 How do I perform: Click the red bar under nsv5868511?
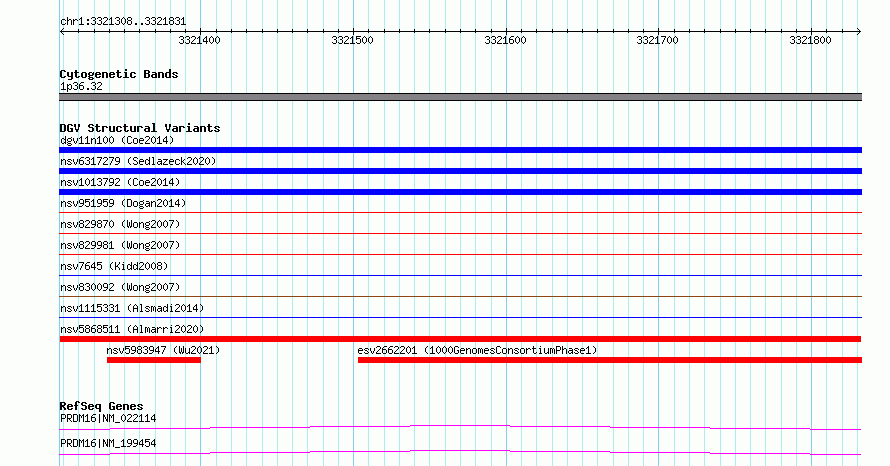(460, 339)
